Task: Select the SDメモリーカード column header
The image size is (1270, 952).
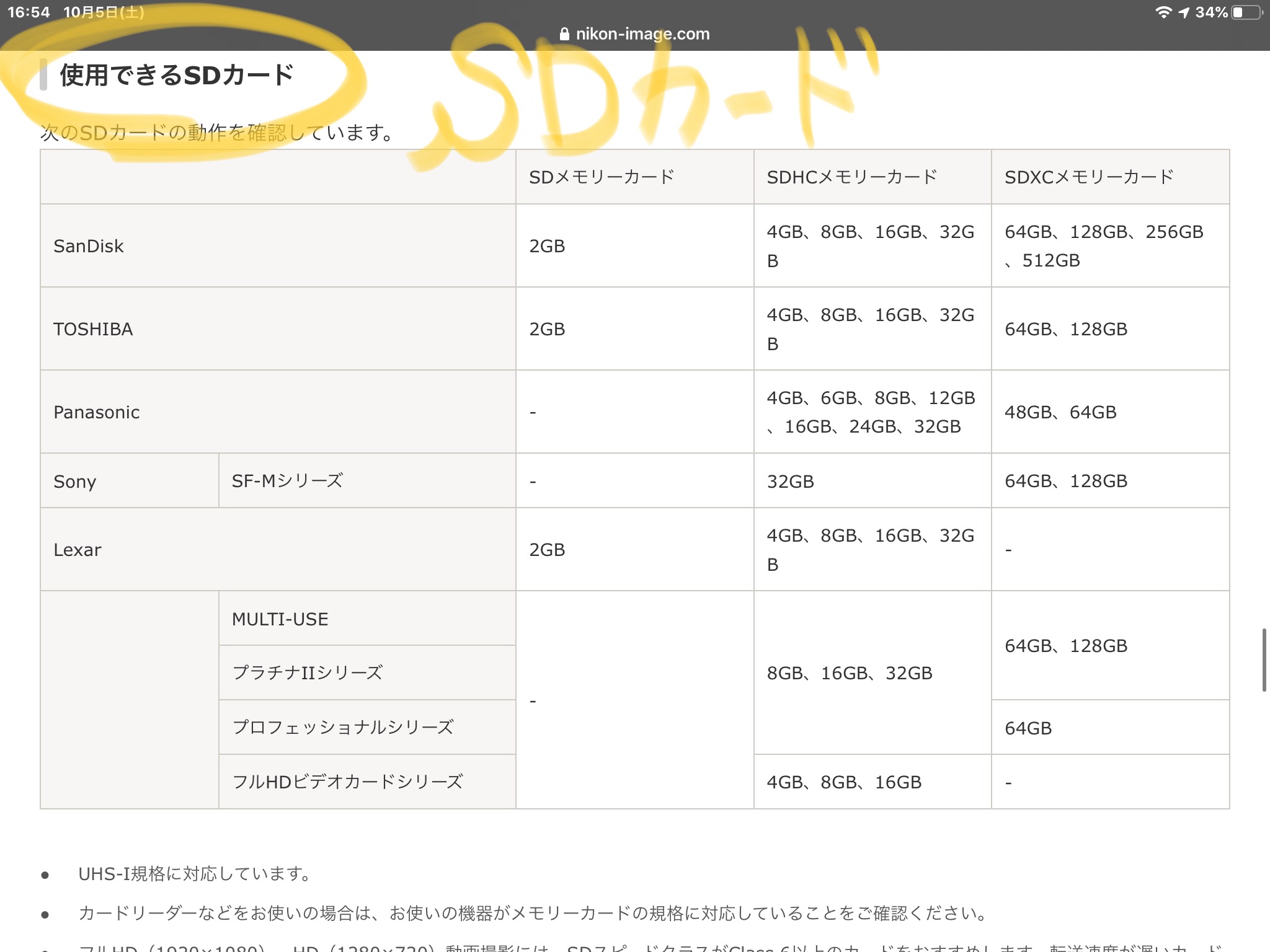Action: [x=635, y=177]
